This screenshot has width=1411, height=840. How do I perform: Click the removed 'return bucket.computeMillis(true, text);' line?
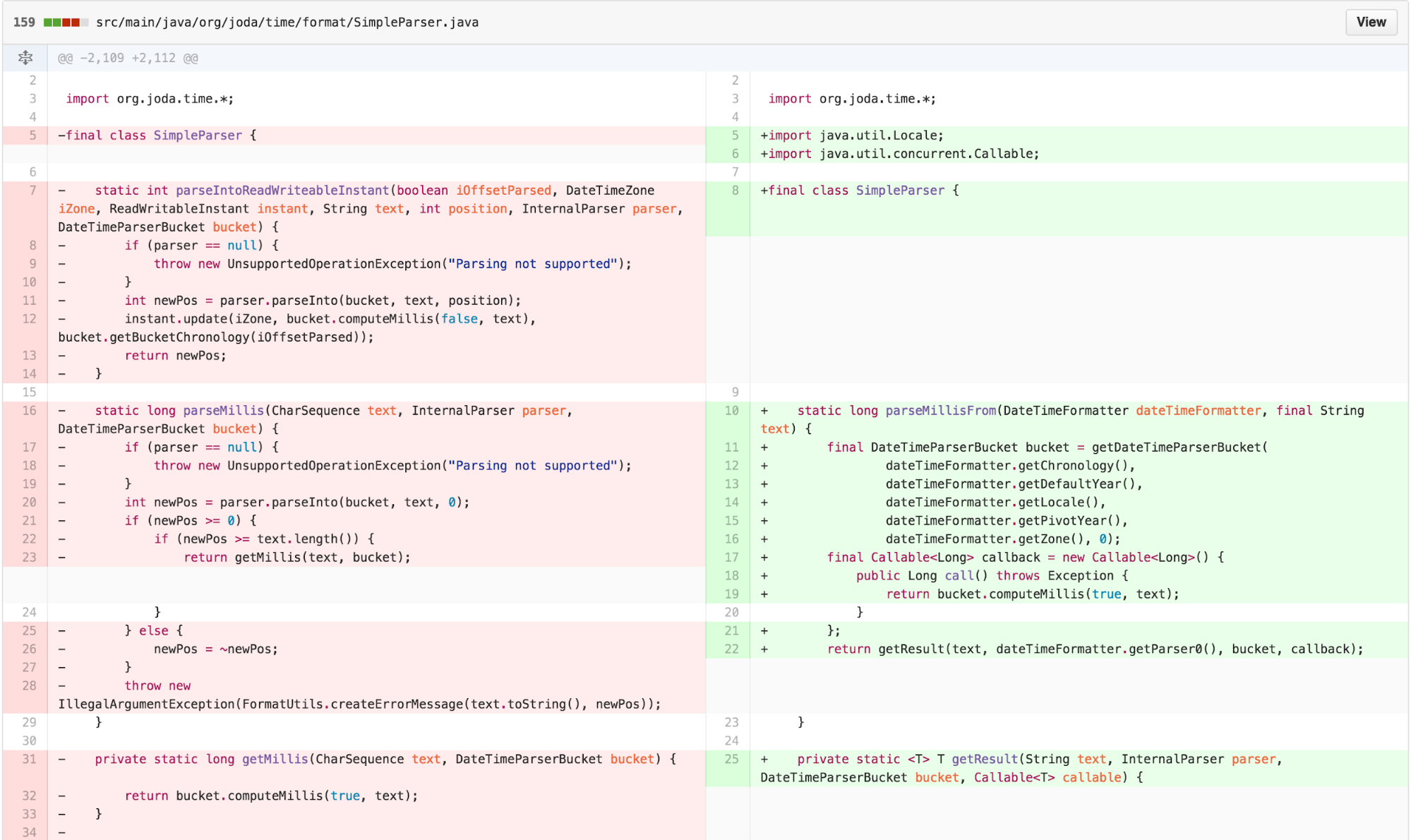click(377, 796)
